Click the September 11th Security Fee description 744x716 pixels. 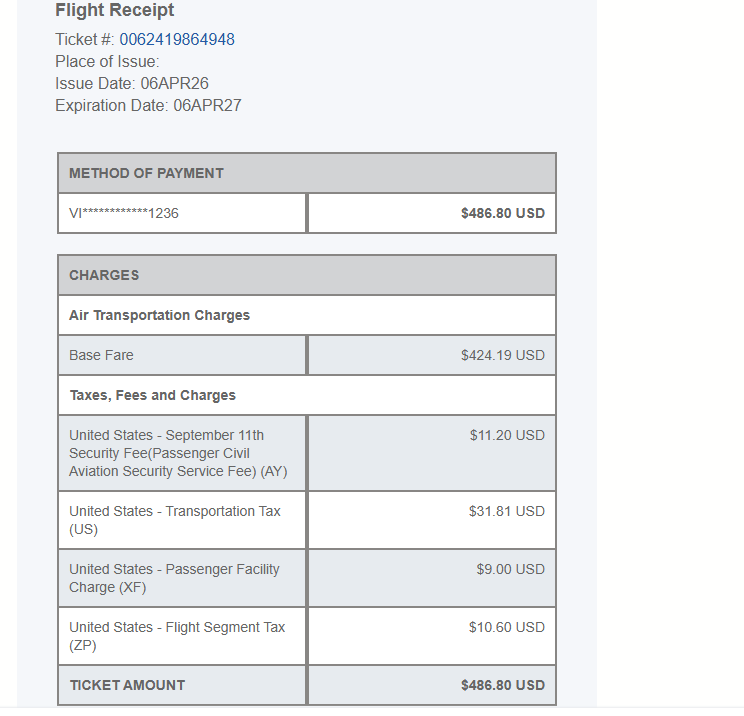click(178, 453)
